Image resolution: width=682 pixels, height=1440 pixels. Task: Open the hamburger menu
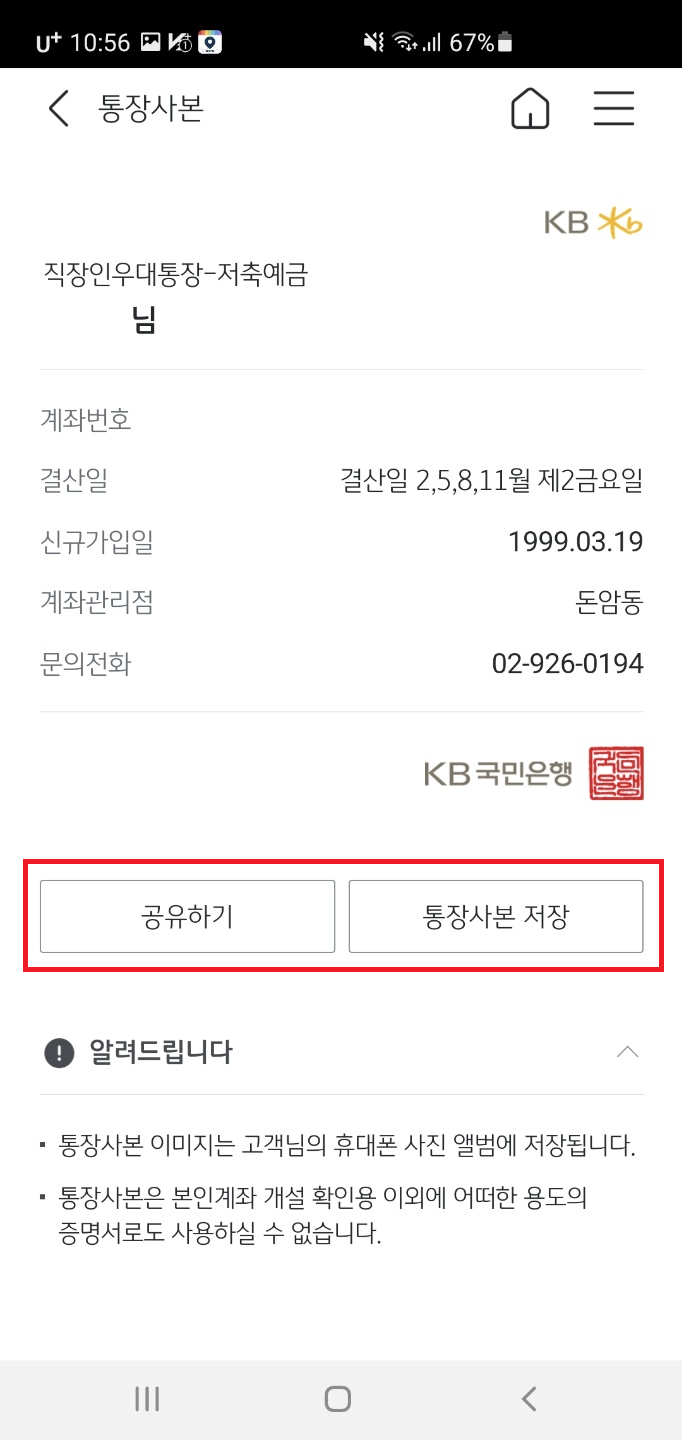tap(614, 109)
